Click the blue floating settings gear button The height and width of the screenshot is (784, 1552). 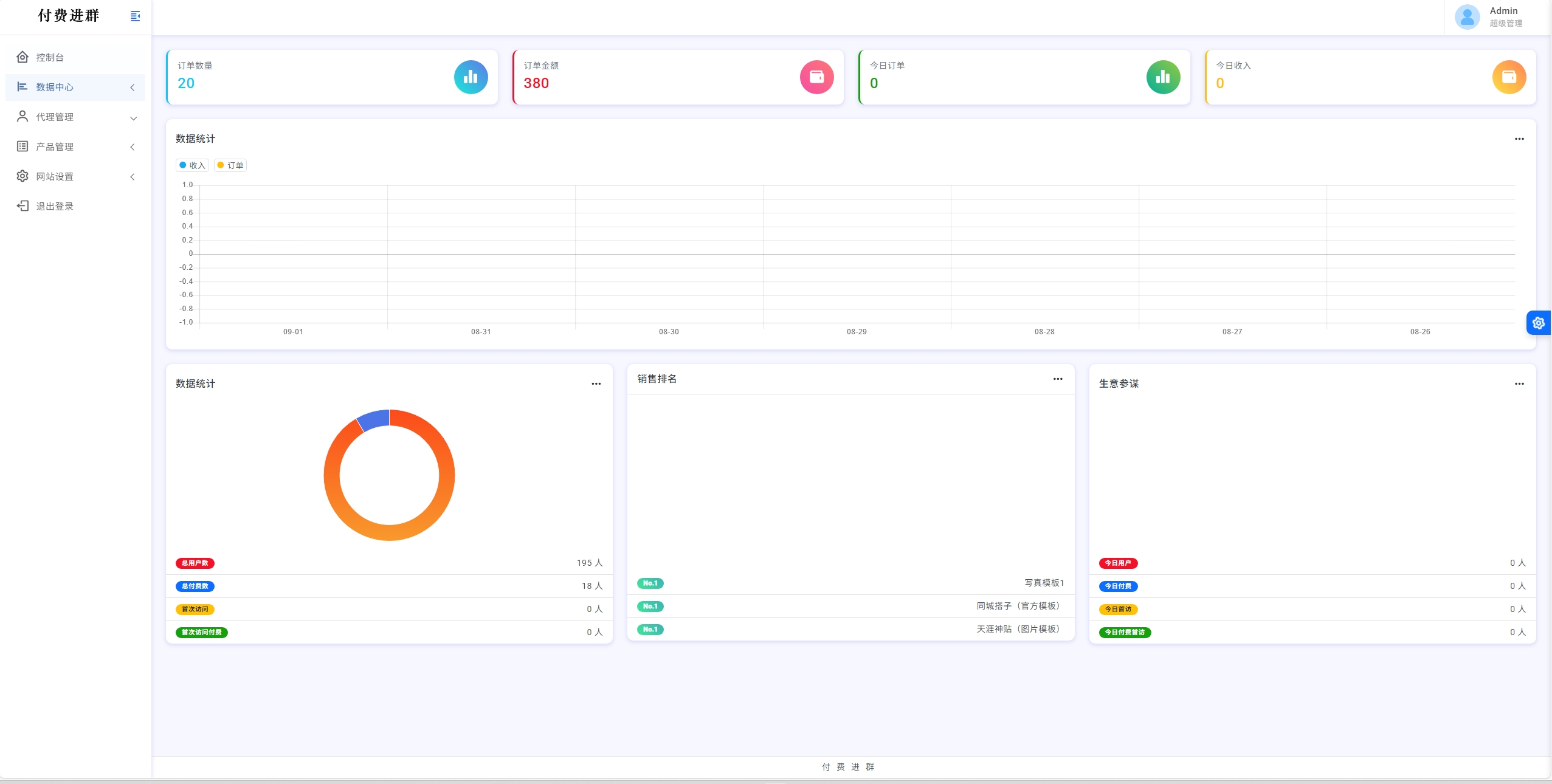1538,323
